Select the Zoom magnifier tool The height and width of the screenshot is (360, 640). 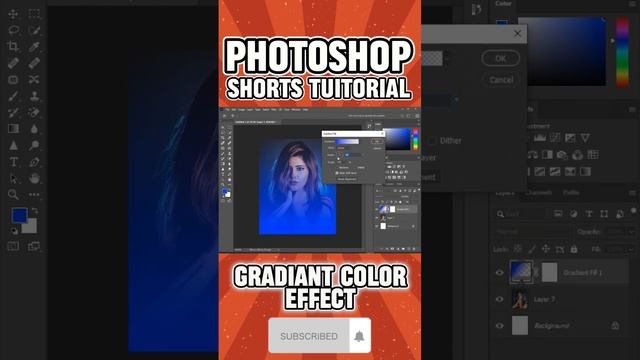pyautogui.click(x=13, y=195)
